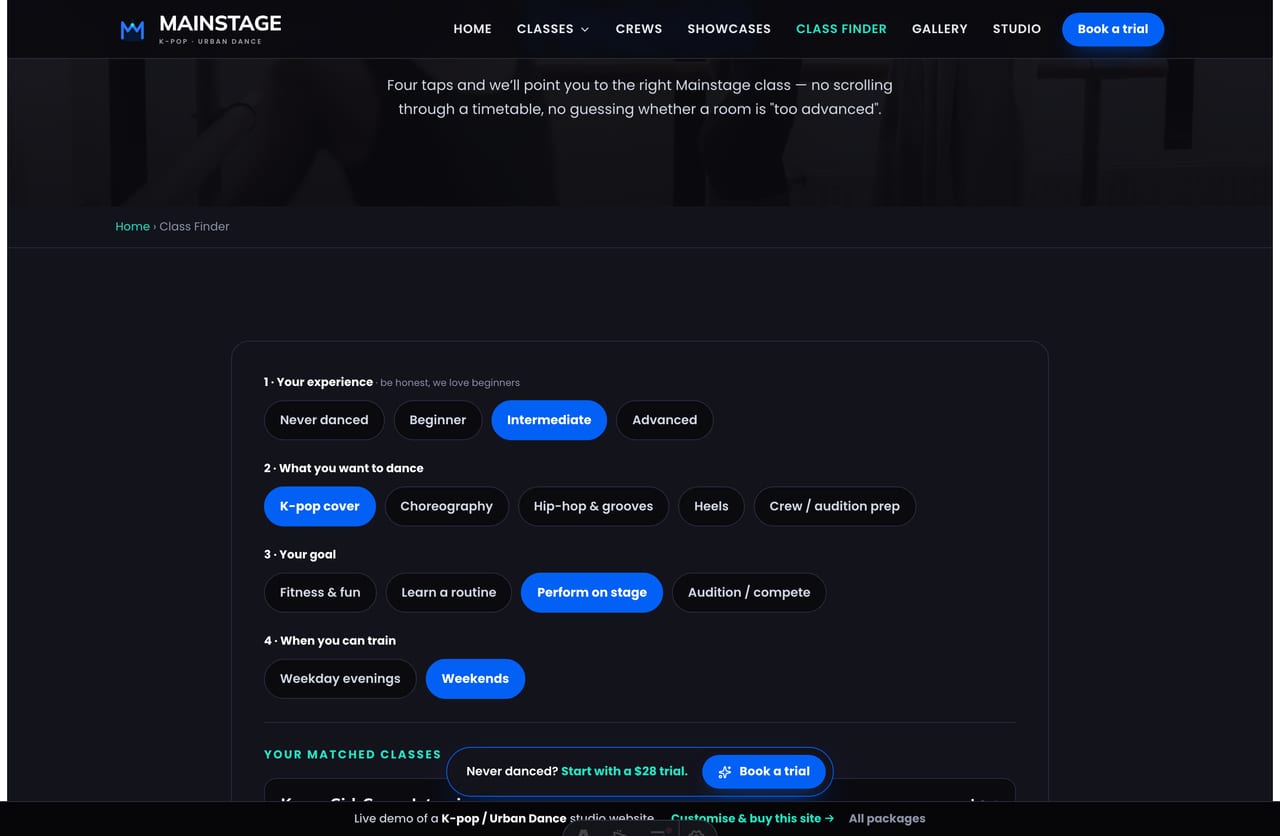Pick the Advanced experience level
The image size is (1280, 836).
(665, 420)
